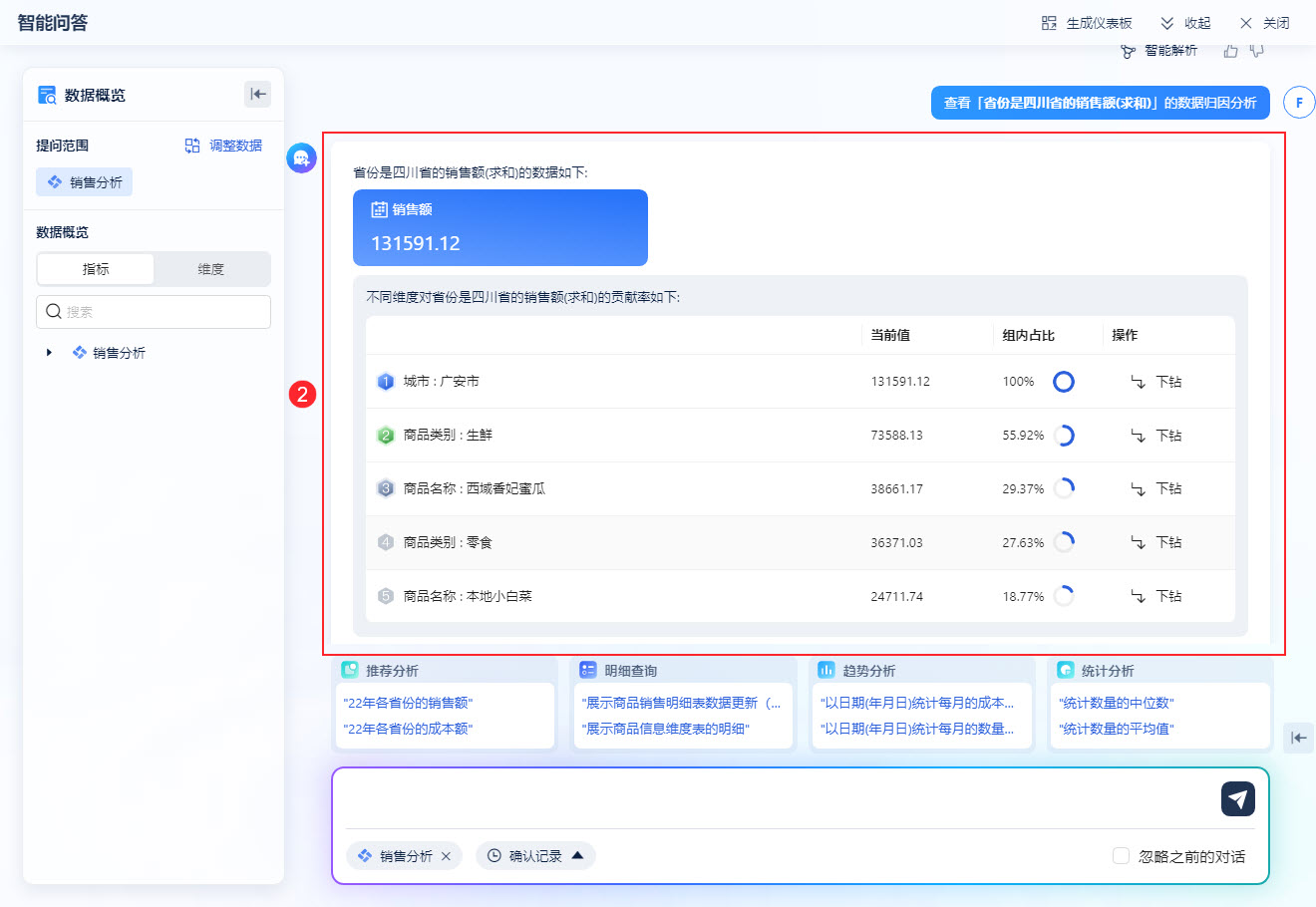Open the 确认记录 dropdown
The width and height of the screenshot is (1316, 907).
click(x=535, y=856)
